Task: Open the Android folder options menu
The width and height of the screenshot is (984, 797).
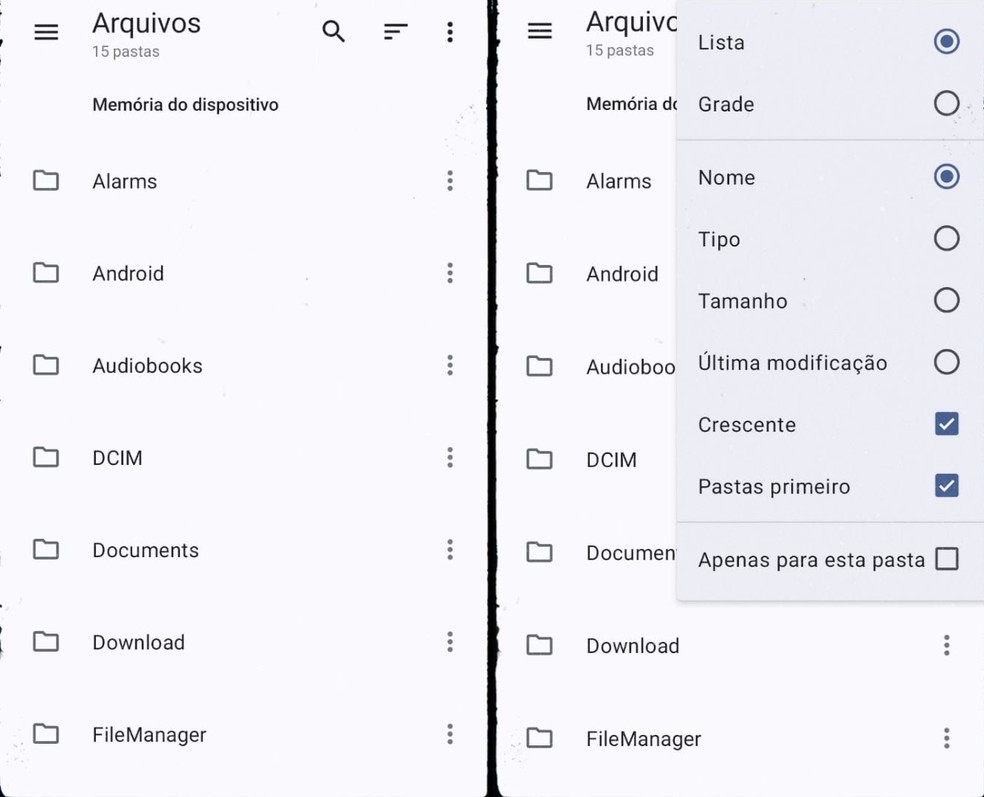Action: click(450, 273)
